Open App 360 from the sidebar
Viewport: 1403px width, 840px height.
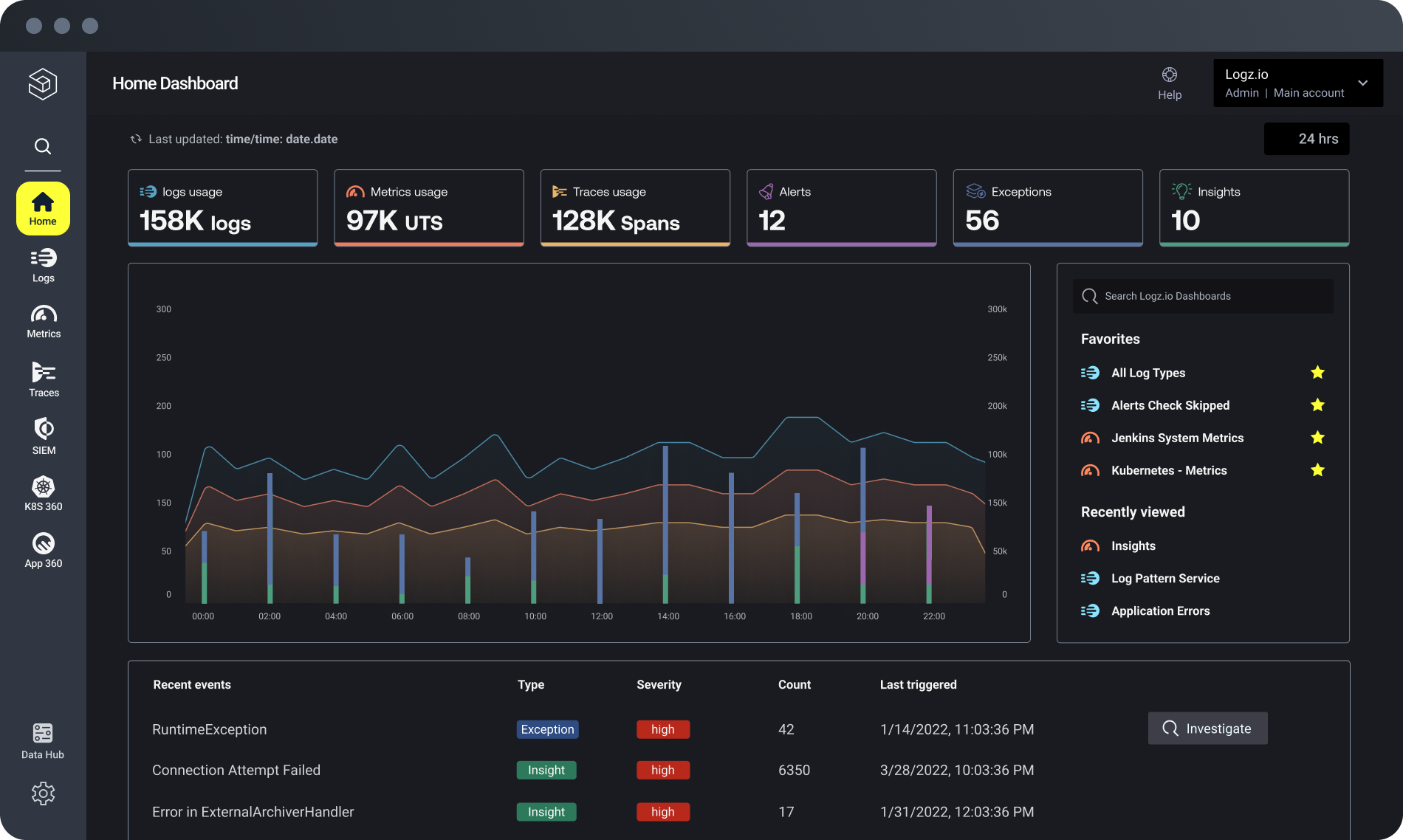point(44,551)
